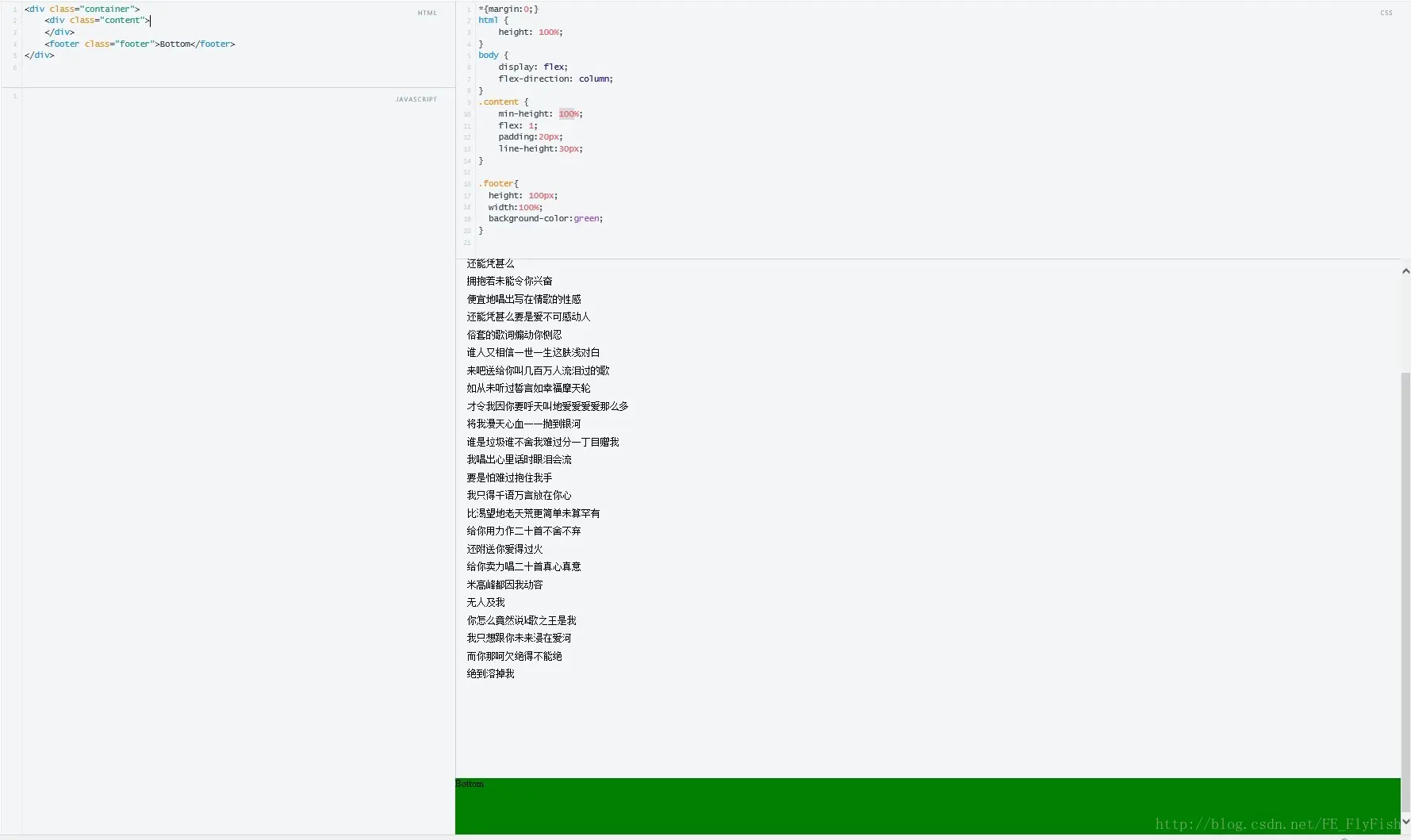Click the JAVASCRIPT panel label
Viewport: 1411px width, 840px height.
tap(416, 99)
